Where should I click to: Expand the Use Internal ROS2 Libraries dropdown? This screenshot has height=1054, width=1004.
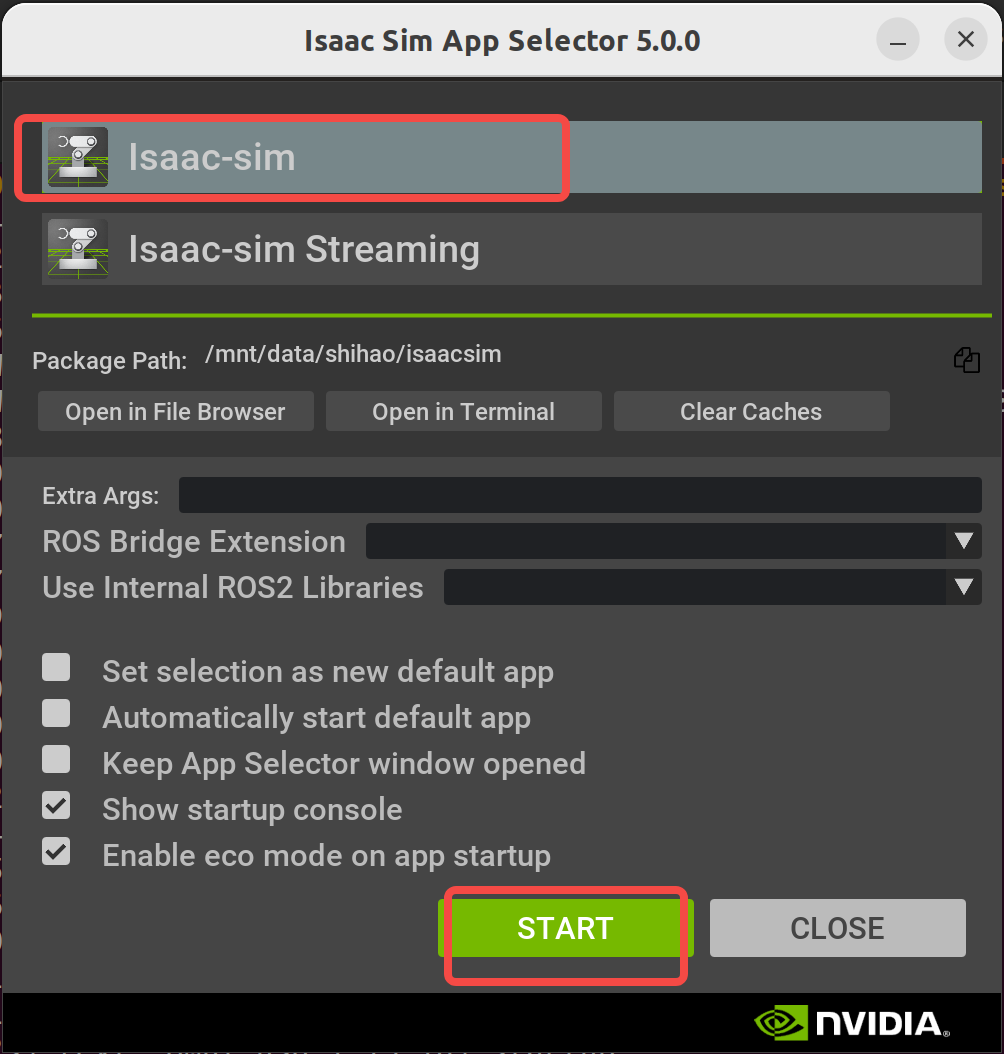point(964,587)
